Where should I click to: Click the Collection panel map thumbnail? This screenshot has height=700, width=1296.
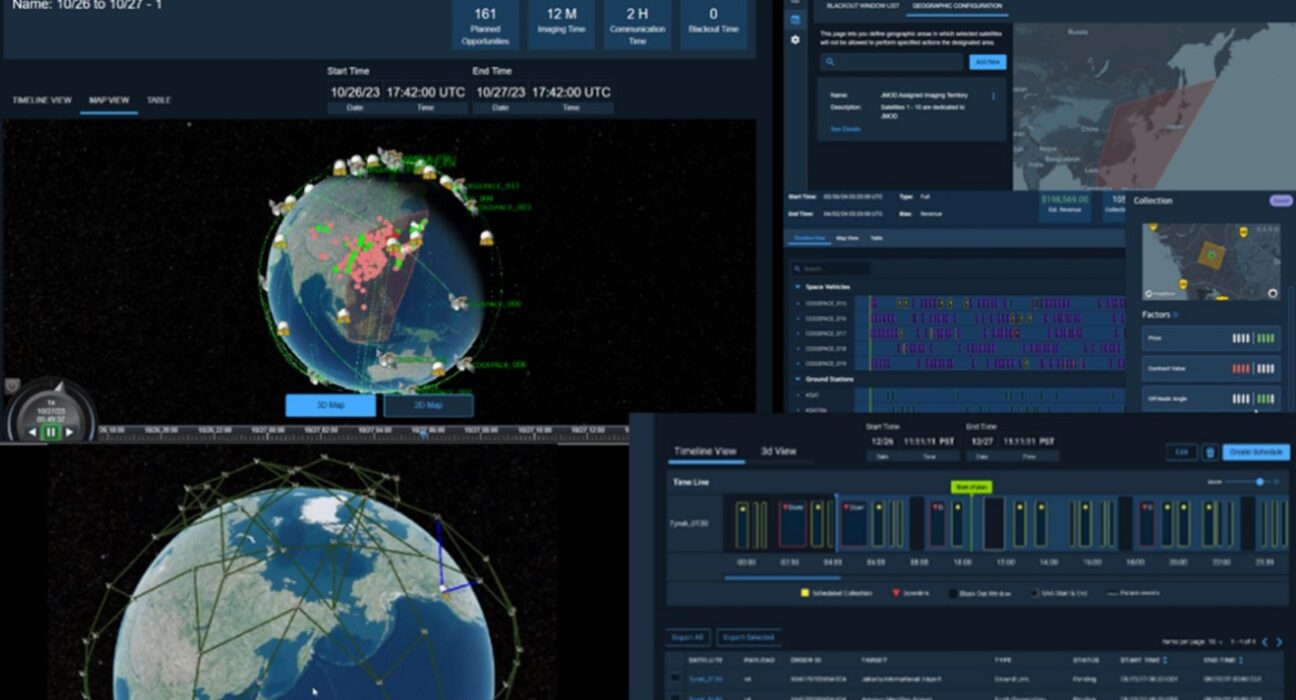click(1210, 262)
